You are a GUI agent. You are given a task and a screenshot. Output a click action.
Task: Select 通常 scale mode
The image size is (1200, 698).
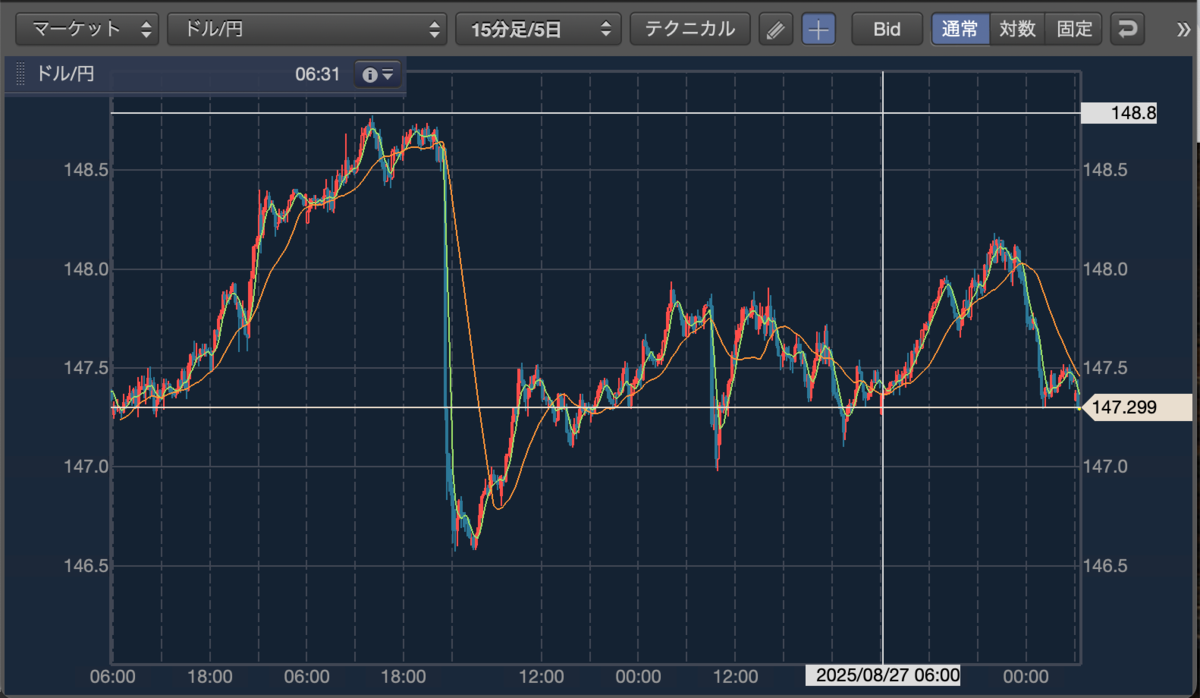(x=960, y=29)
